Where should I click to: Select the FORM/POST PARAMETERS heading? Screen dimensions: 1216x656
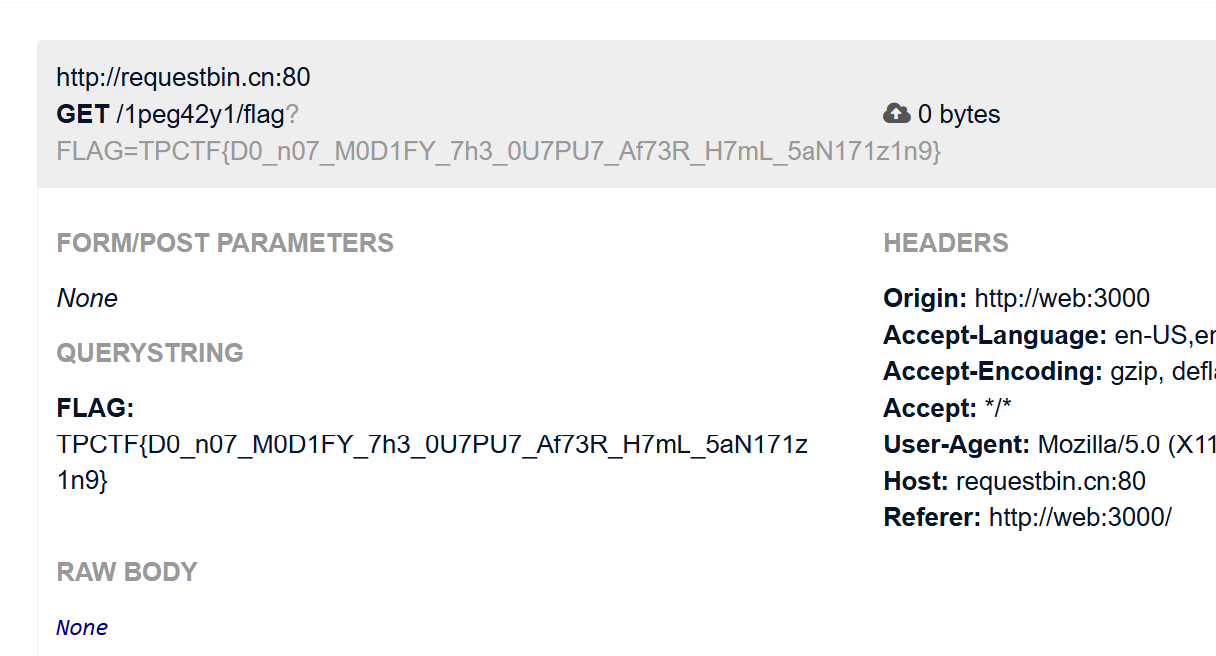click(225, 243)
